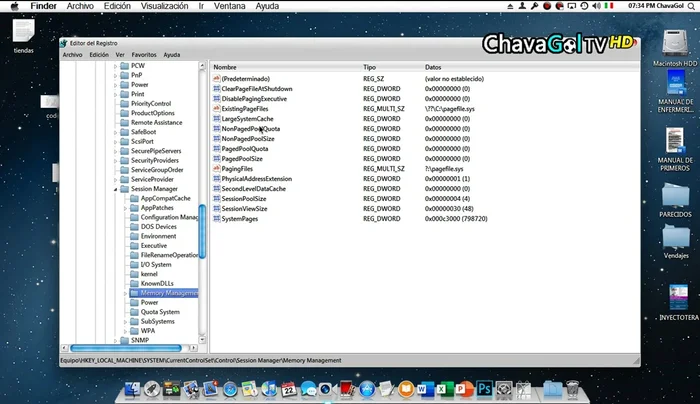The width and height of the screenshot is (700, 404).
Task: Collapse the Session Manager tree node
Action: click(116, 189)
